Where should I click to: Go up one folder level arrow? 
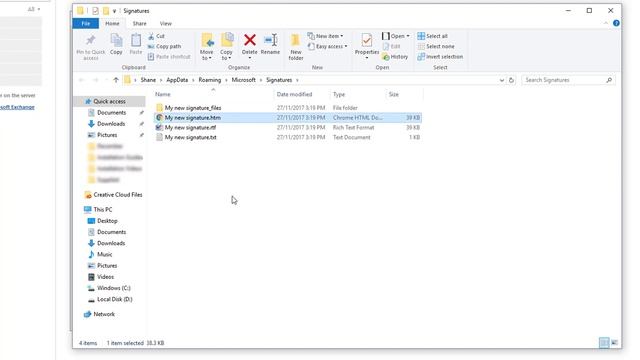(x=116, y=80)
